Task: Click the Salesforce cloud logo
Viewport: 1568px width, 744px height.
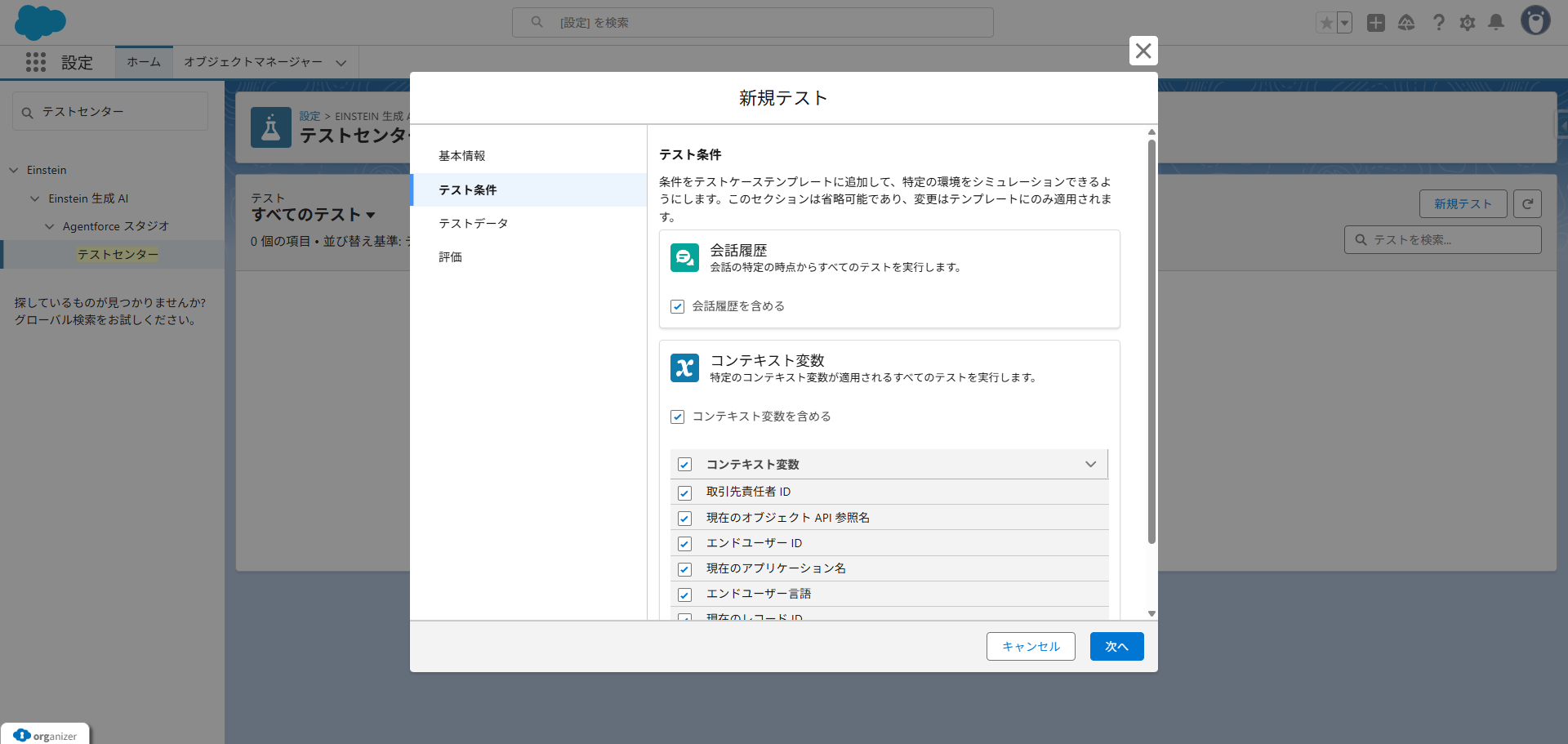Action: click(40, 22)
